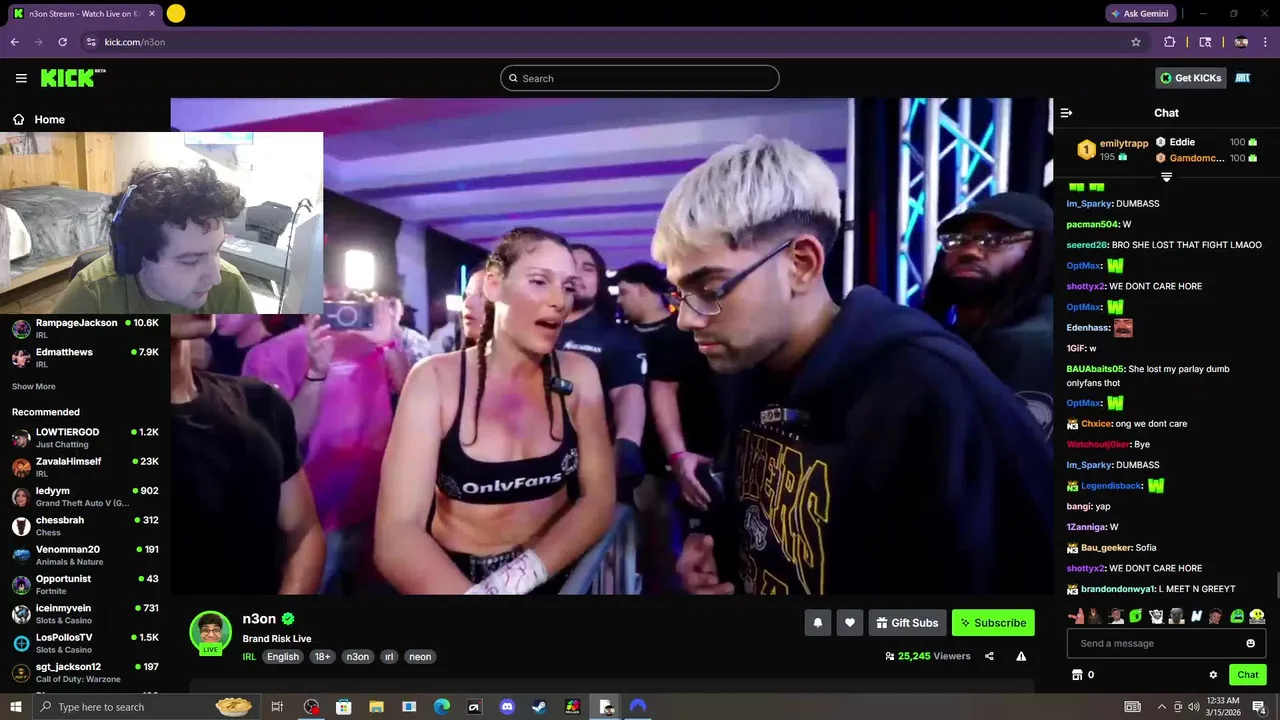This screenshot has width=1280, height=720.
Task: Open the chat shop icon
Action: tap(1077, 675)
